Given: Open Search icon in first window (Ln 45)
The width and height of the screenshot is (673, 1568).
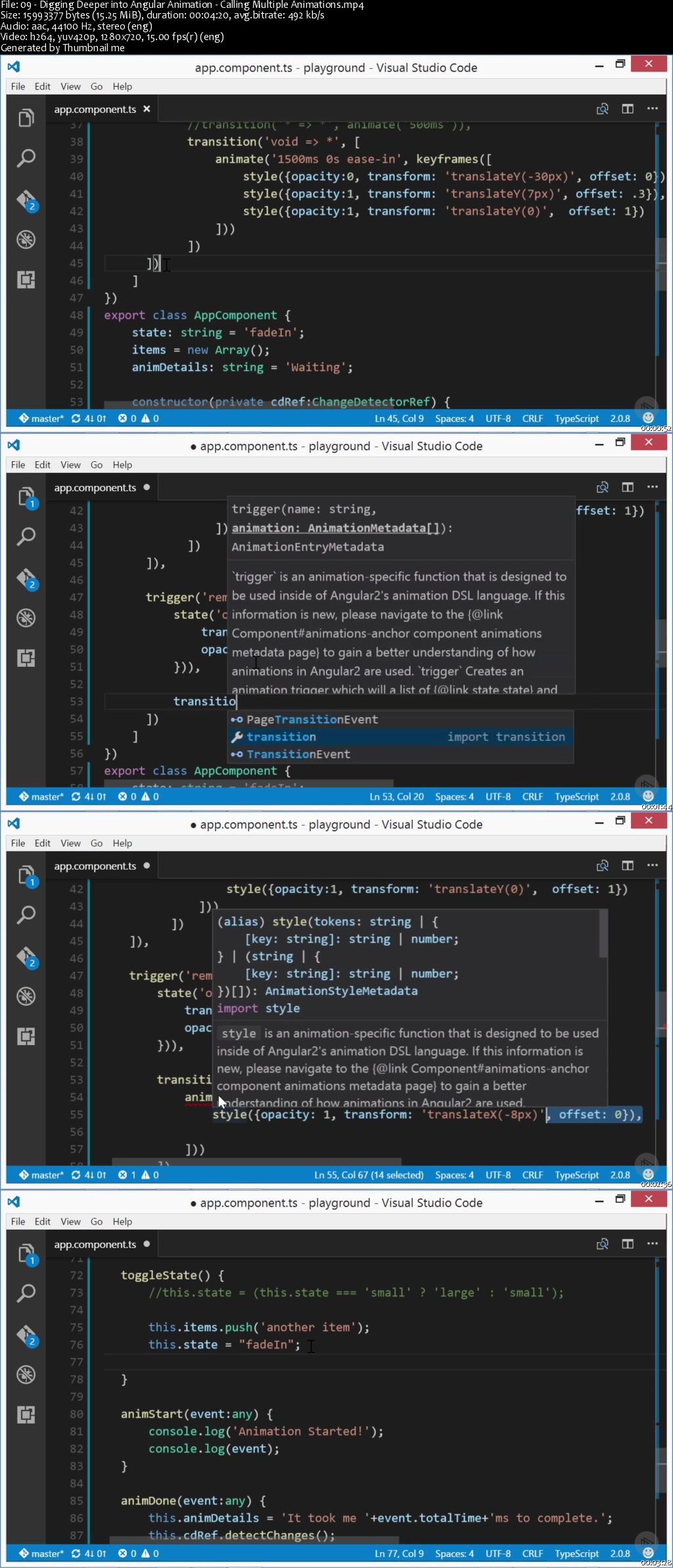Looking at the screenshot, I should click(x=26, y=158).
